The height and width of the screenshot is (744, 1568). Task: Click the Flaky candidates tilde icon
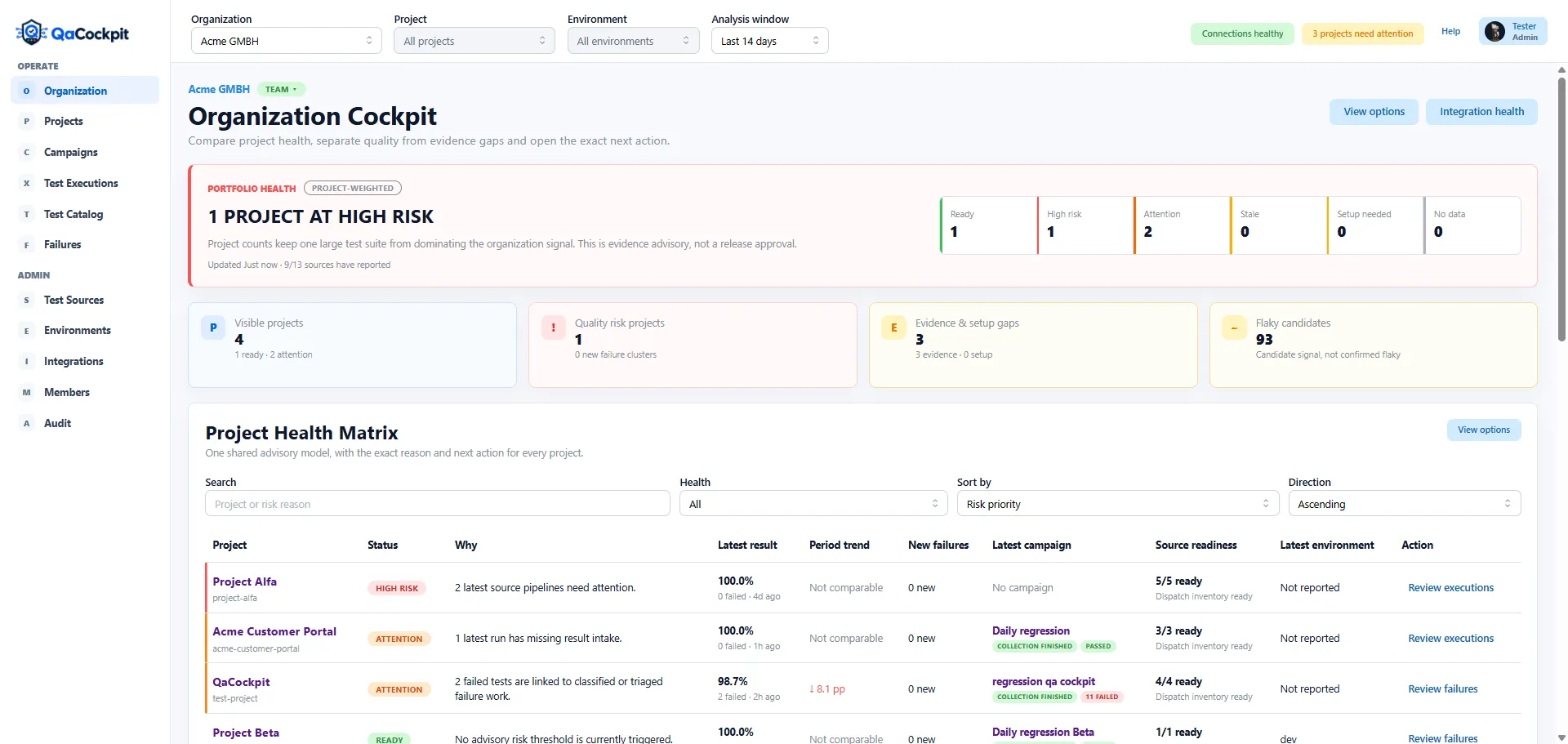[1234, 327]
